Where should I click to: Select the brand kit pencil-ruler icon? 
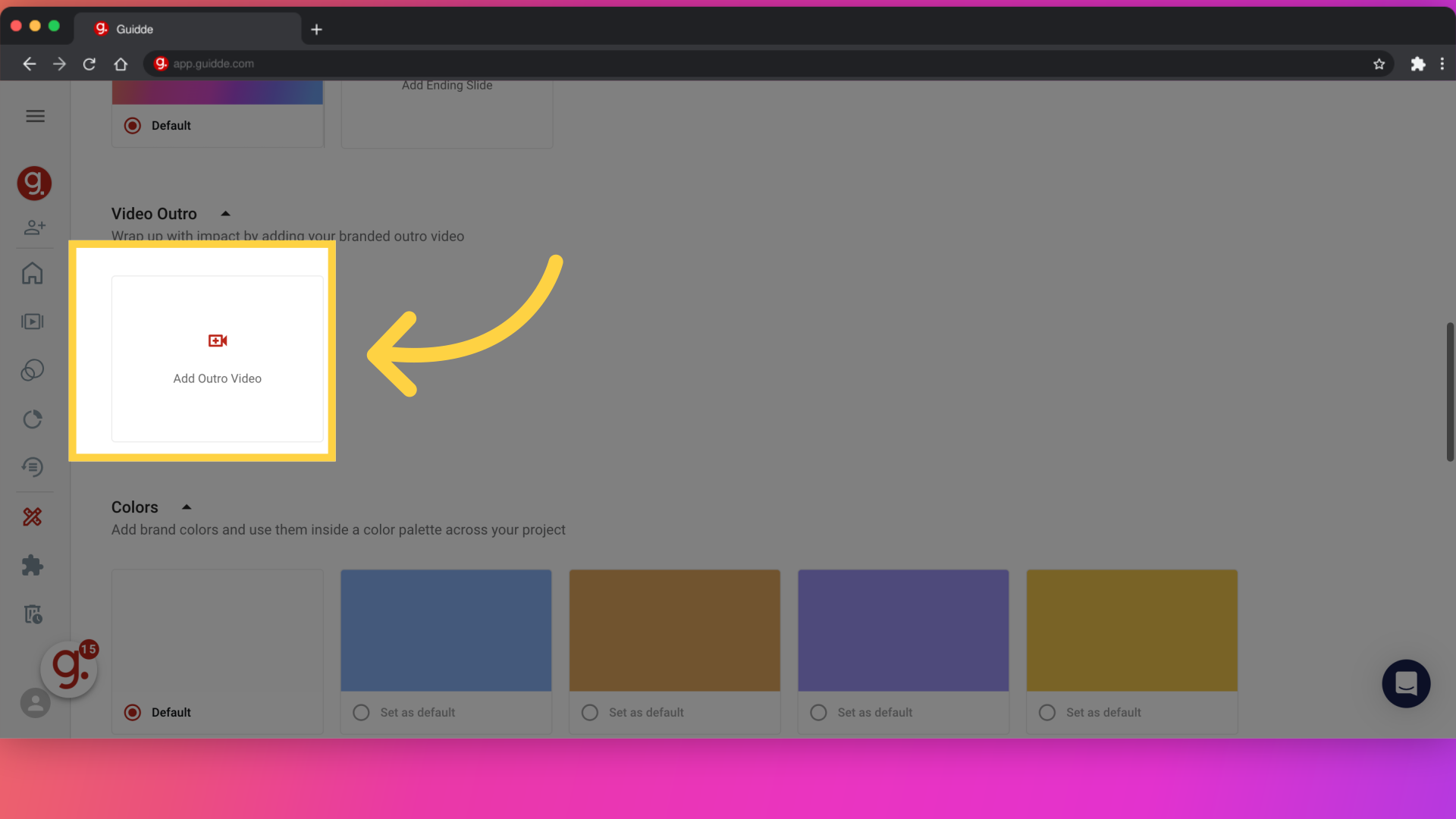pos(33,516)
